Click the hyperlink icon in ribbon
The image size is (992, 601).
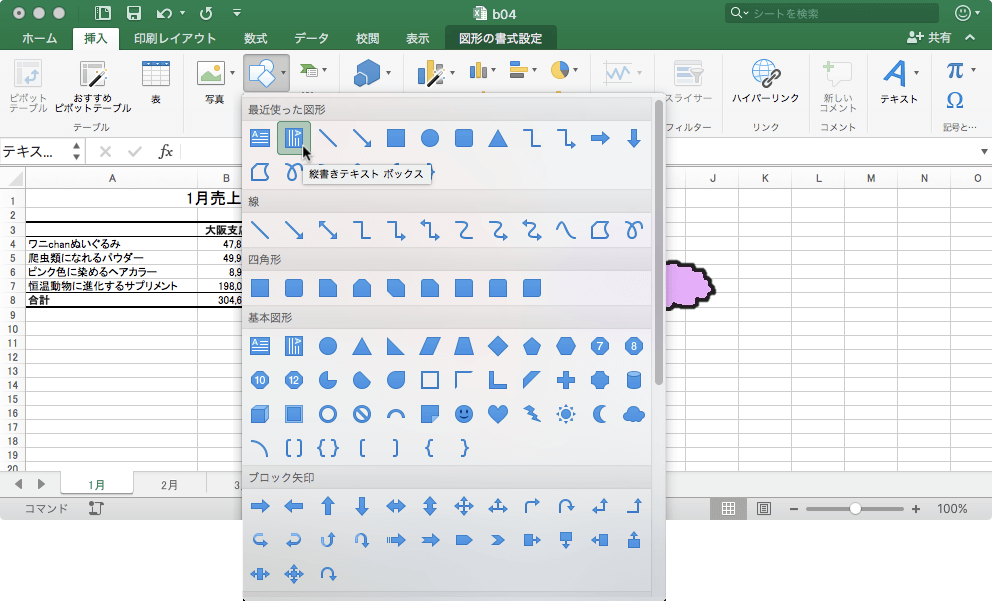(765, 75)
